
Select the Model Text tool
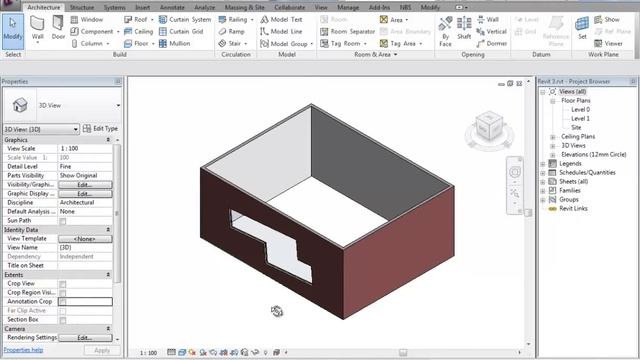coord(281,19)
